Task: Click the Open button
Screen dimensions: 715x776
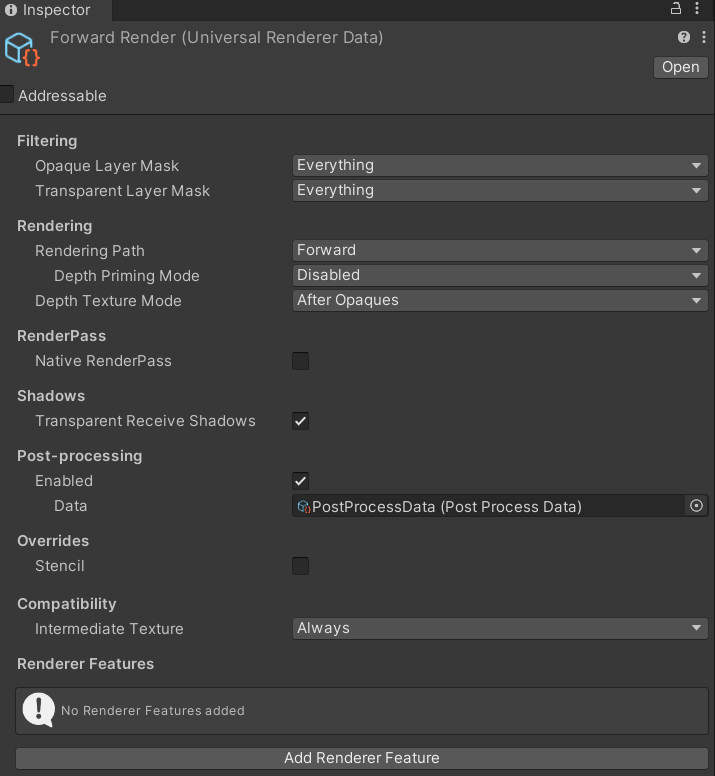Action: point(680,67)
